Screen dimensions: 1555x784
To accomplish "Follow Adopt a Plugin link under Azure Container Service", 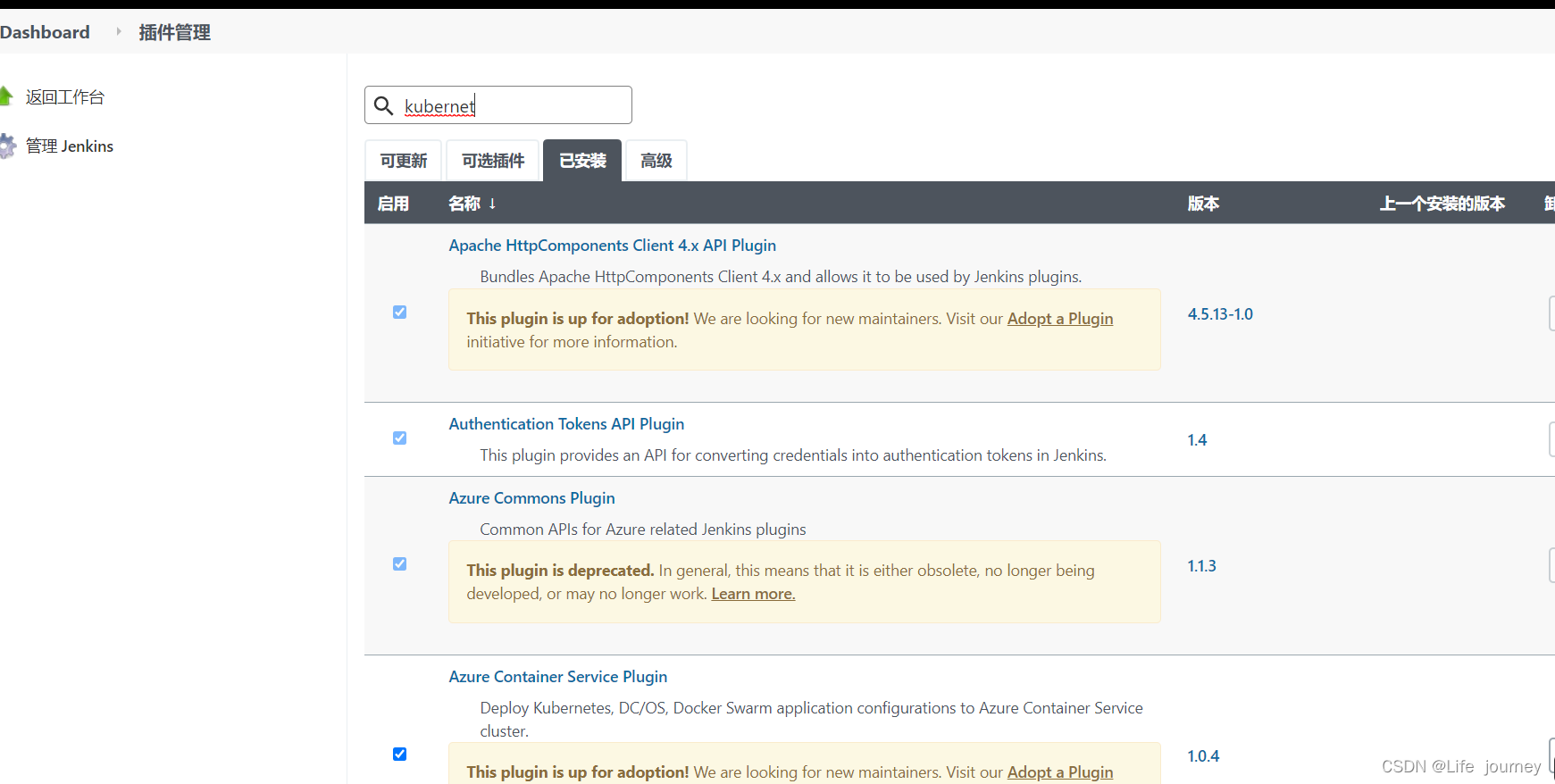I will 1060,772.
